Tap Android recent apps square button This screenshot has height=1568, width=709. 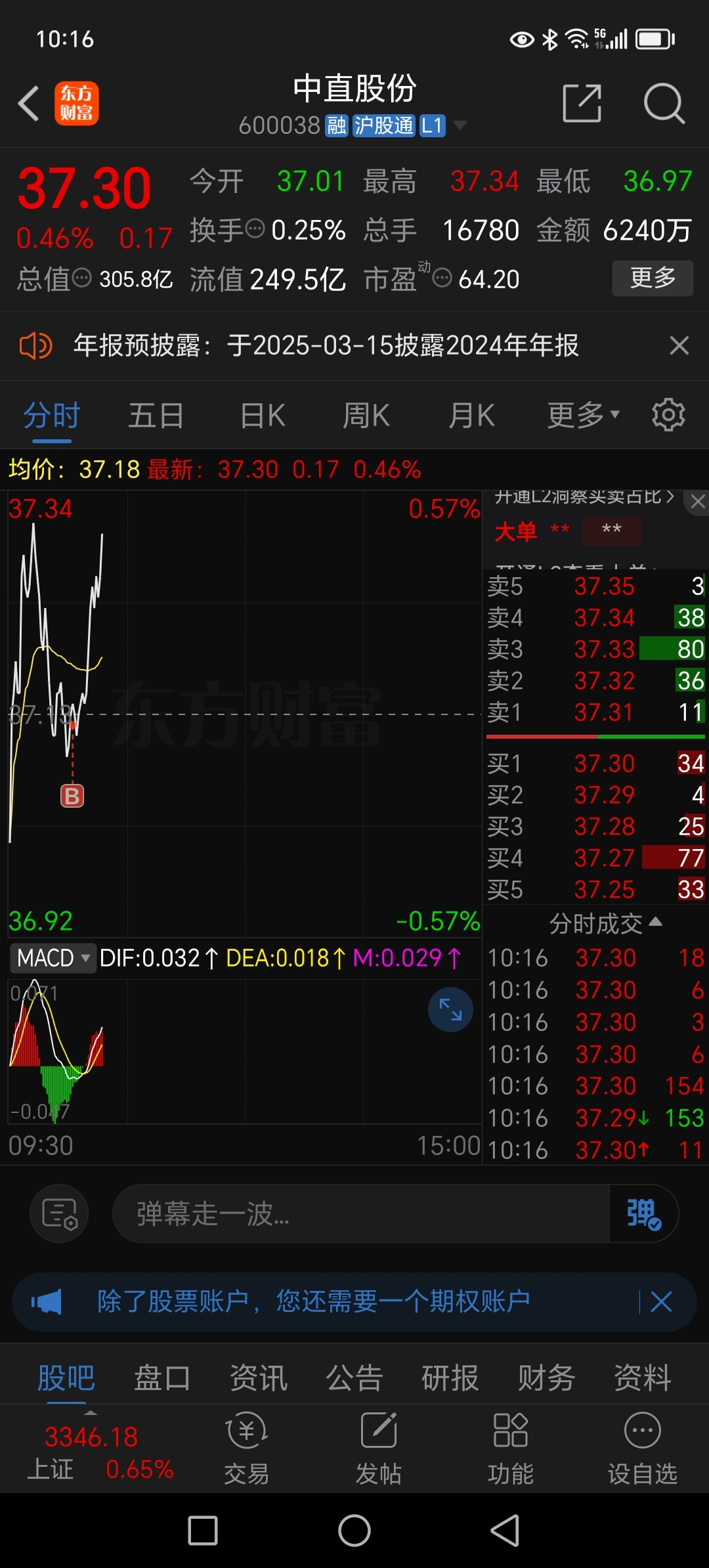[x=203, y=1531]
